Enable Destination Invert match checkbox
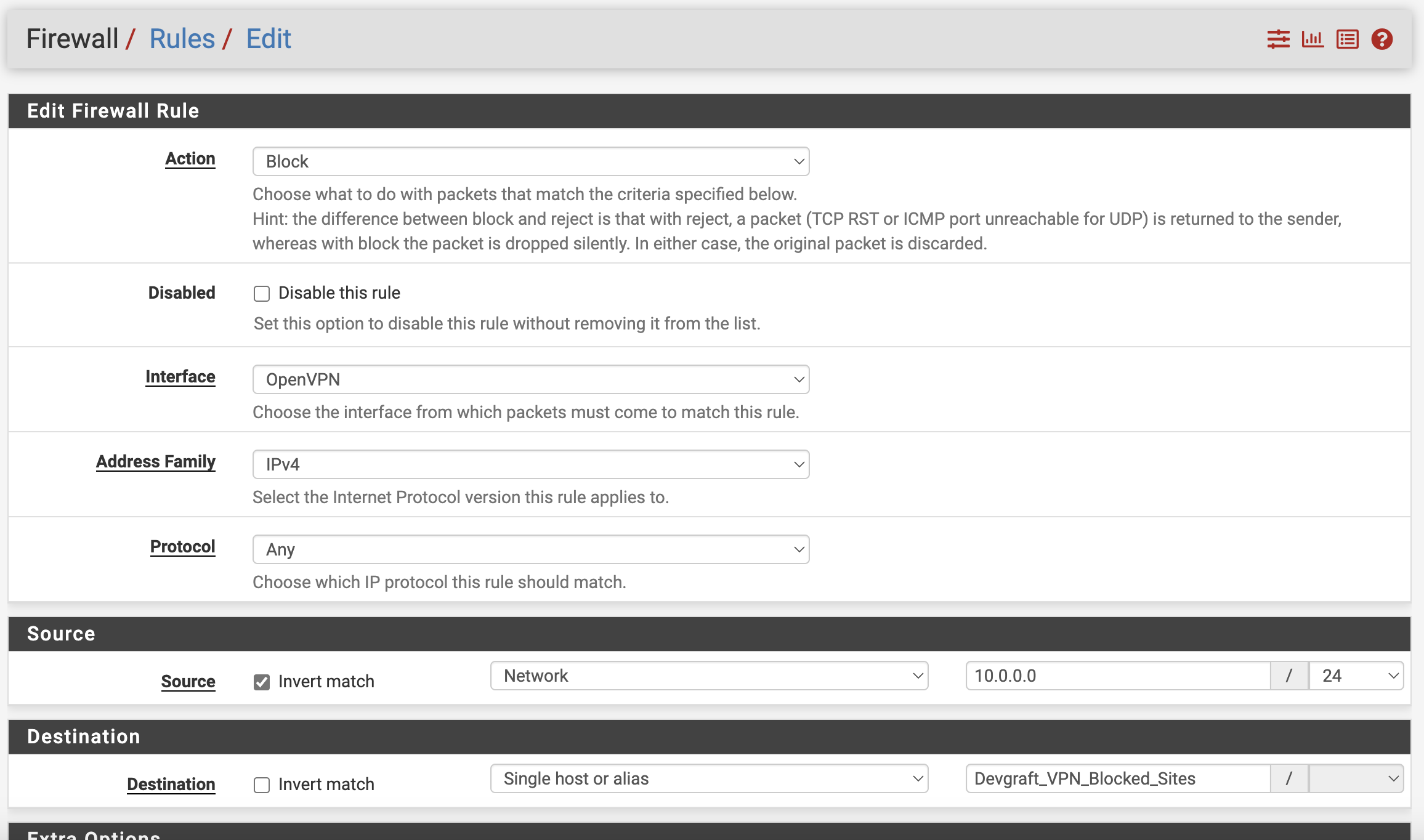Image resolution: width=1424 pixels, height=840 pixels. pyautogui.click(x=262, y=785)
